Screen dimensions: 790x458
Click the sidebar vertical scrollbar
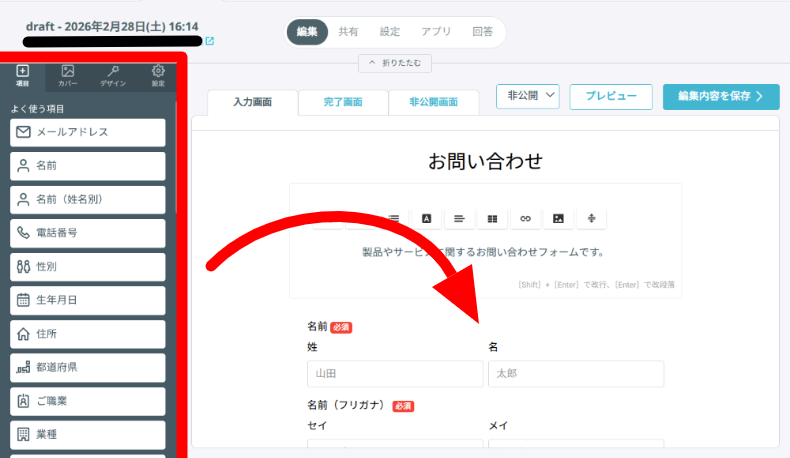coord(176,158)
